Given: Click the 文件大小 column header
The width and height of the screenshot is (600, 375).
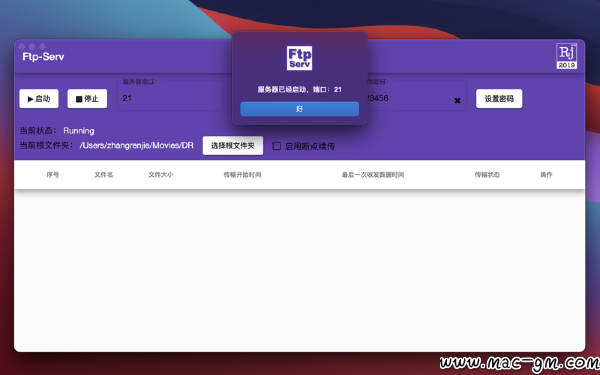Looking at the screenshot, I should pos(161,175).
